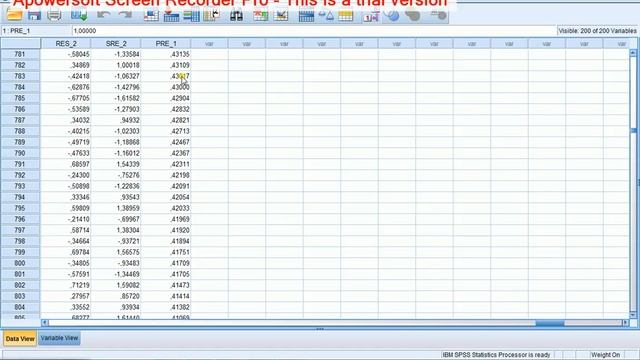This screenshot has width=640, height=360.
Task: Switch to the Variable View tab
Action: pyautogui.click(x=59, y=338)
